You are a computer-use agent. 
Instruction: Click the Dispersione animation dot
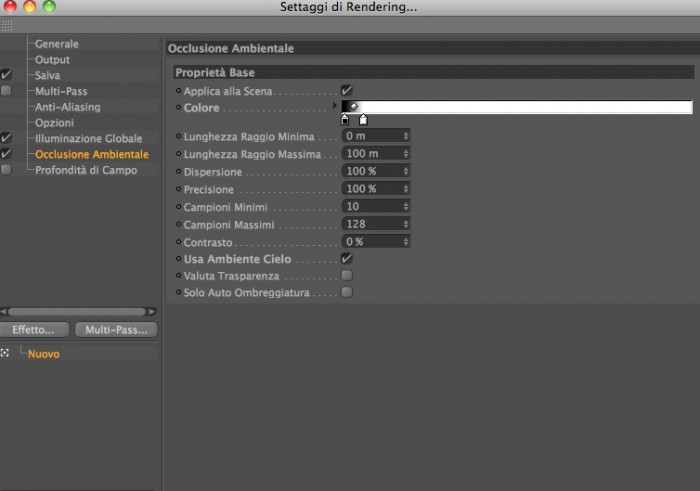179,171
